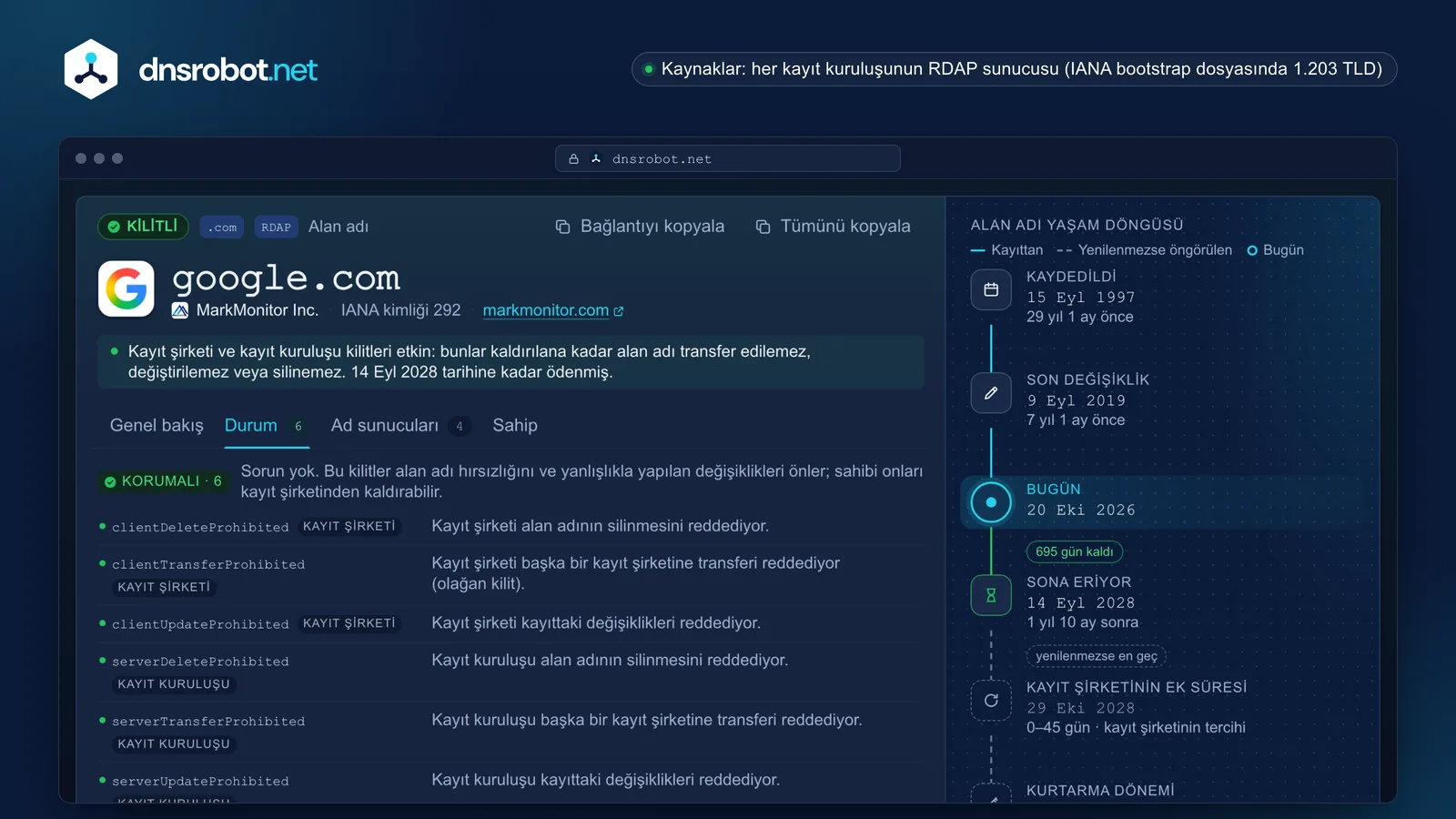Click the browser address bar field
The height and width of the screenshot is (819, 1456).
click(x=728, y=158)
